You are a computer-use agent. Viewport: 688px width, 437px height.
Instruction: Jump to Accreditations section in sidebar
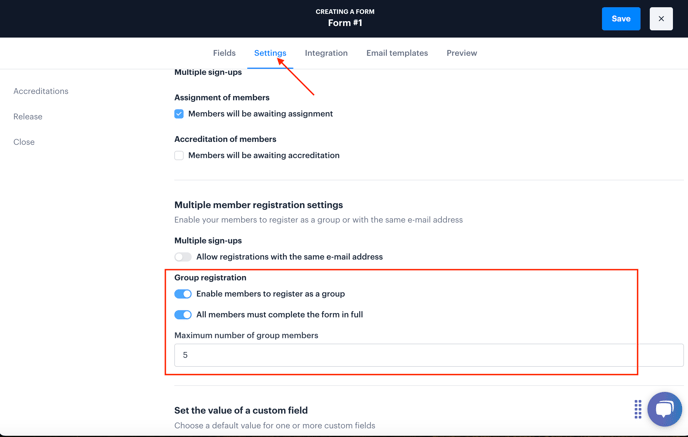[x=41, y=91]
